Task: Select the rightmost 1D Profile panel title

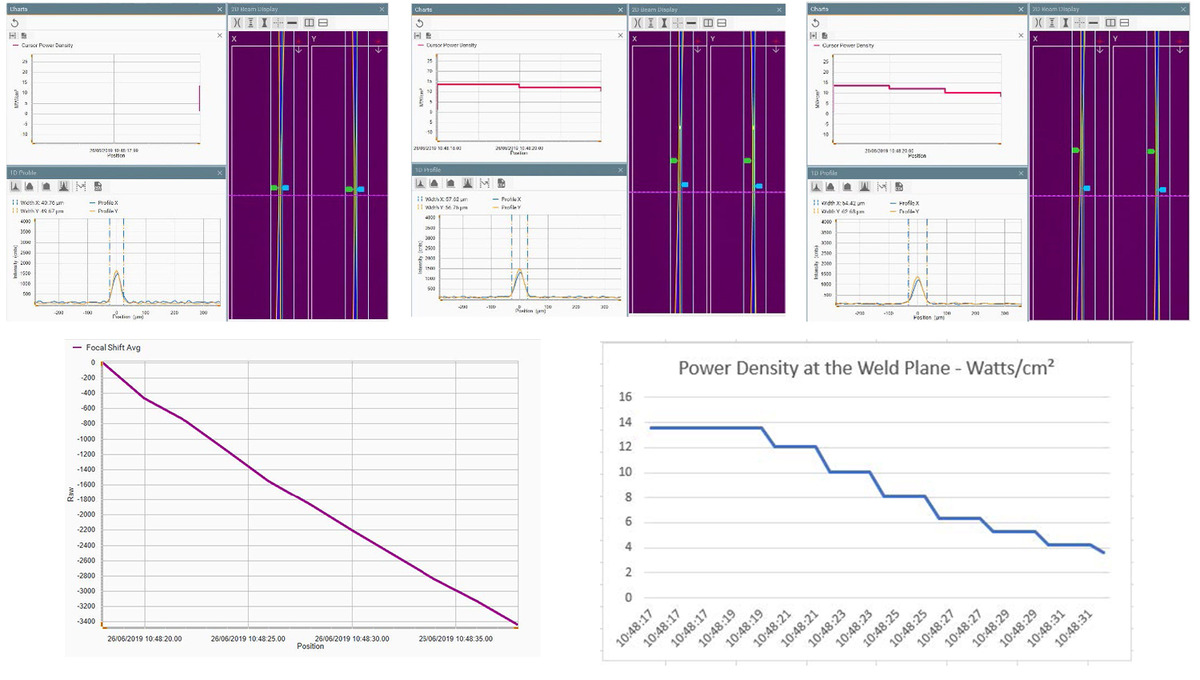Action: point(826,172)
